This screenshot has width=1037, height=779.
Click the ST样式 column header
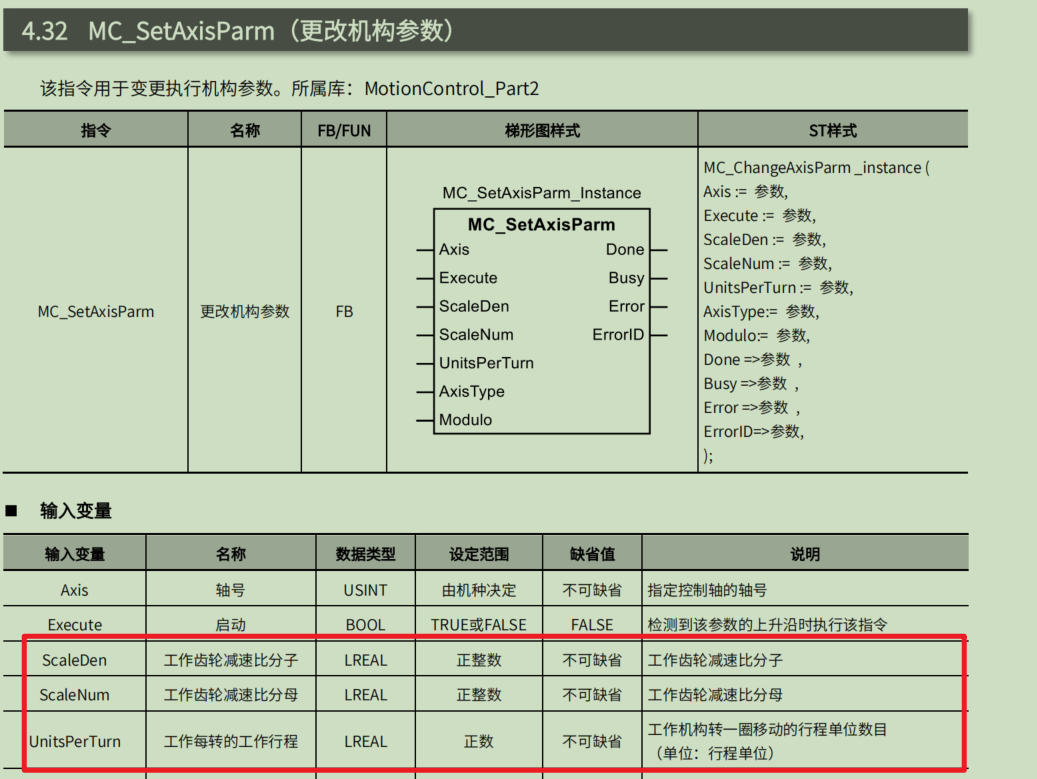click(x=832, y=130)
